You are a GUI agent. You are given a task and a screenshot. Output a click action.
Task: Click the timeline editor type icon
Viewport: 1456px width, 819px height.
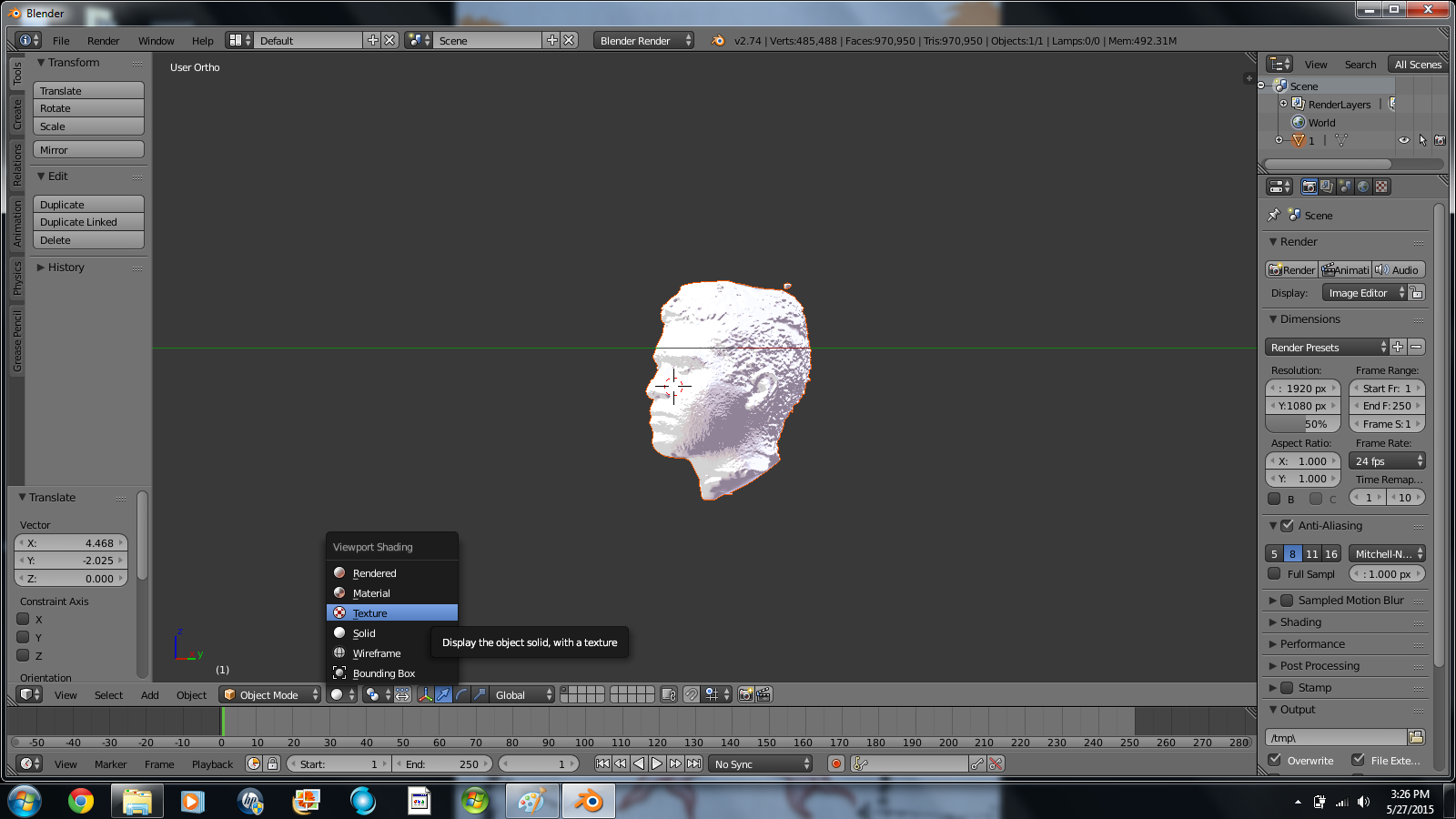(x=30, y=763)
